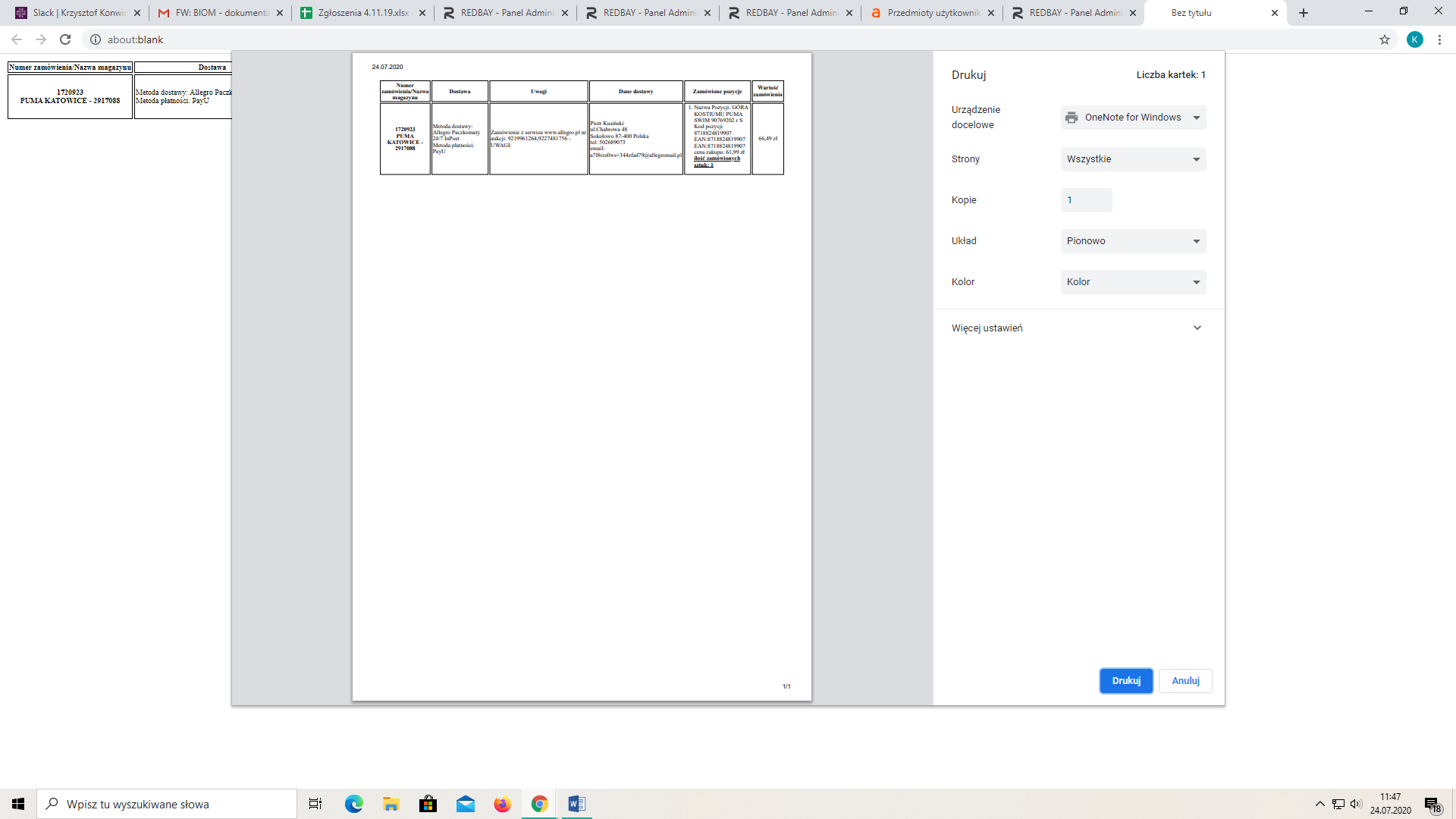
Task: Click the browser reload icon
Action: point(65,39)
